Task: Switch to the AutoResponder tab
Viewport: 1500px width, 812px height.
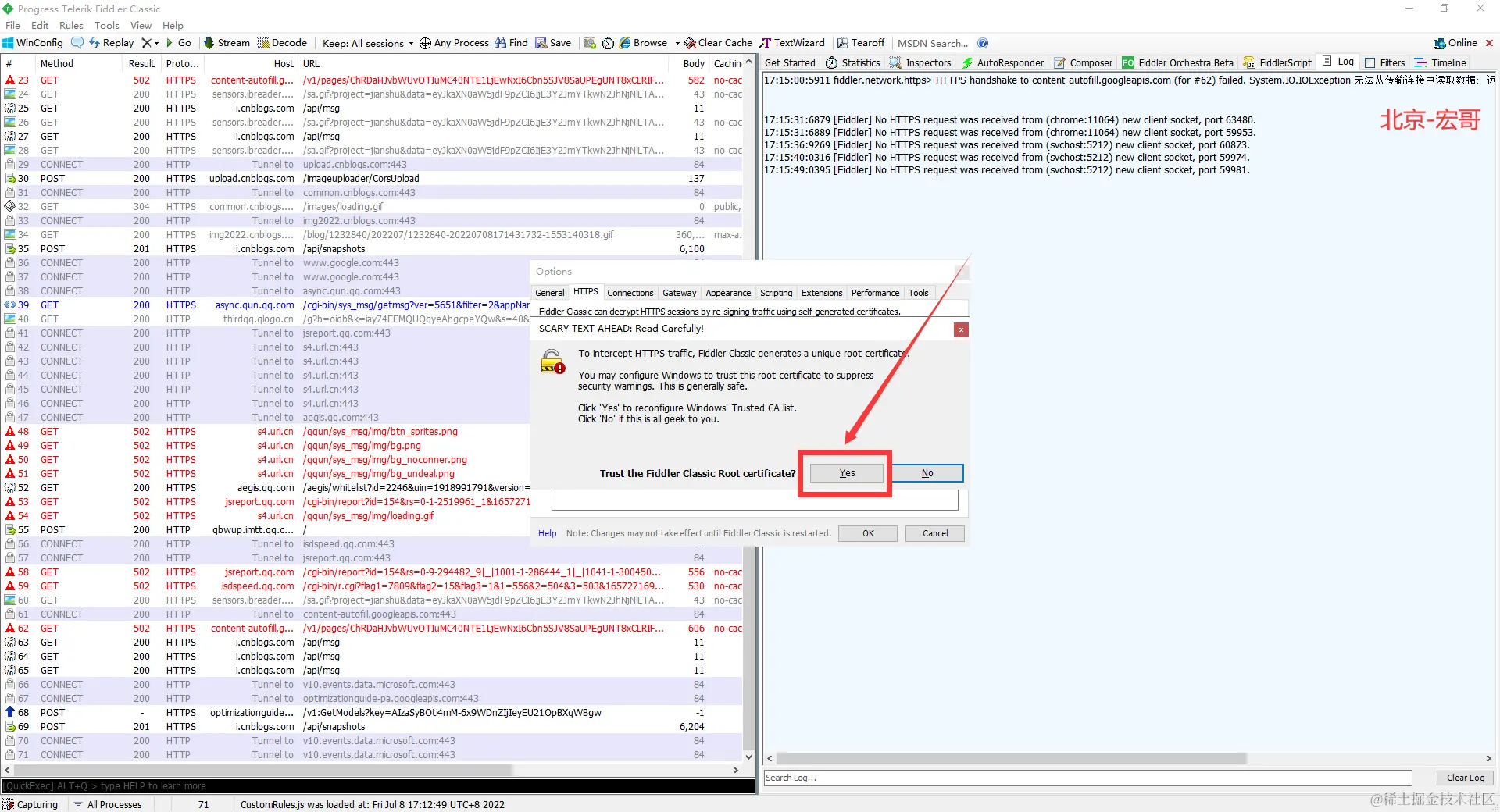Action: pos(1003,62)
